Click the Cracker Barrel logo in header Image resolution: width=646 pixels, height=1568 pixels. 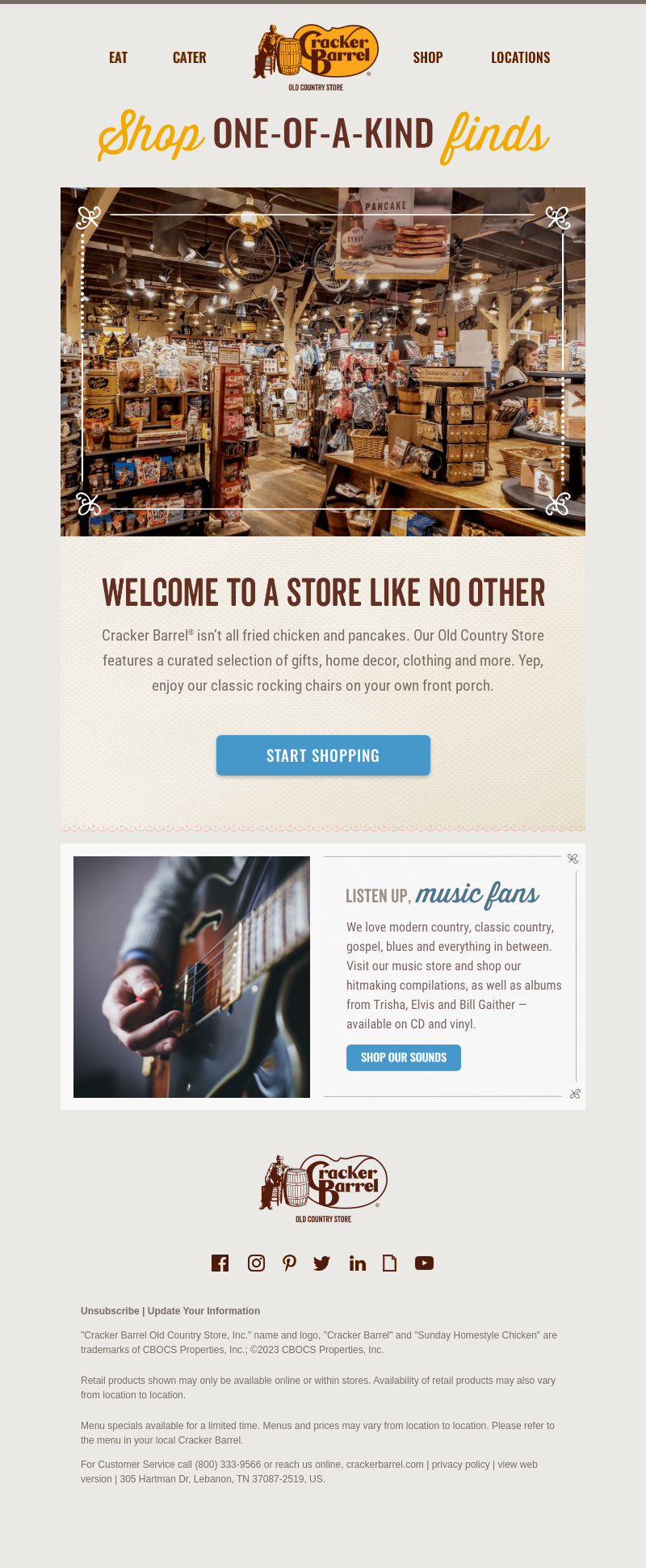(x=316, y=57)
